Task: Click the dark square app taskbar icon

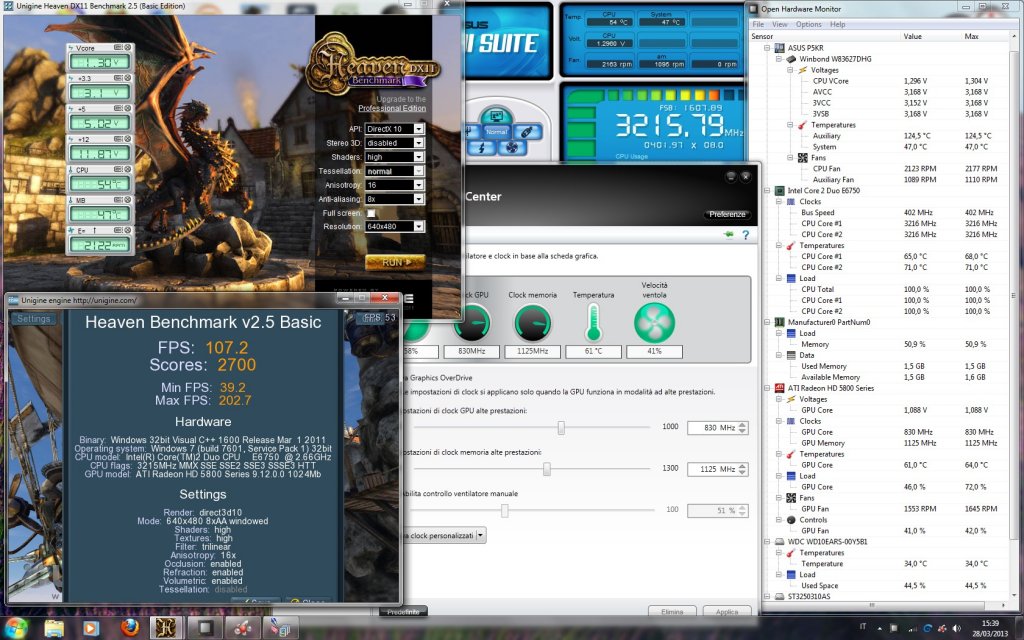Action: (x=205, y=628)
